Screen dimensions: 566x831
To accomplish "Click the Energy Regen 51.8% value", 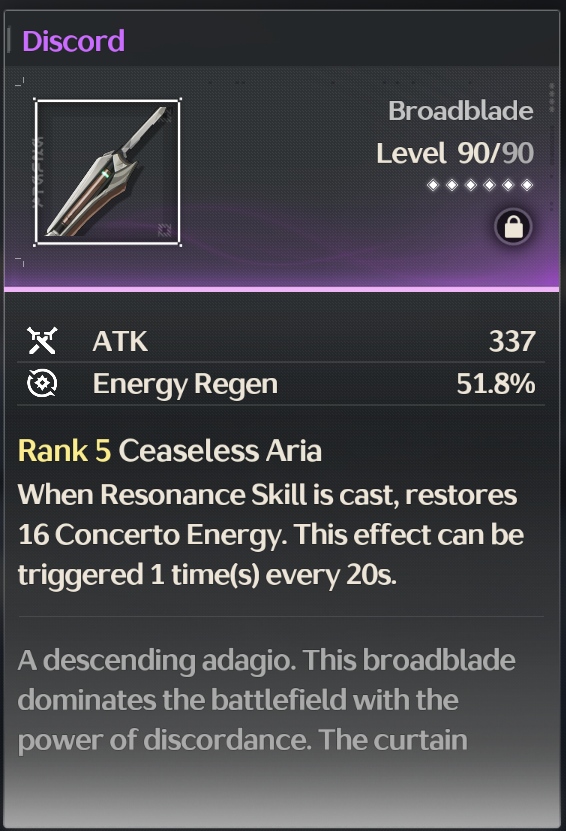I will (x=496, y=384).
